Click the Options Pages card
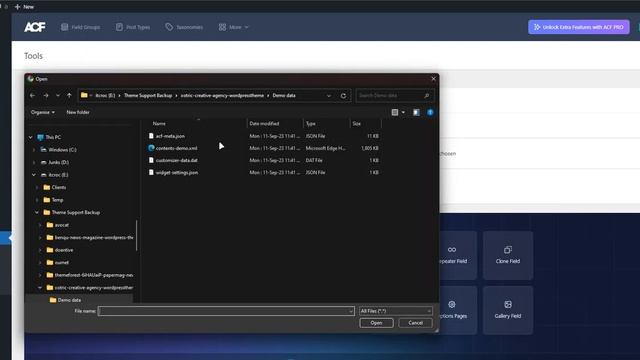Viewport: 640px width, 360px height. point(458,310)
